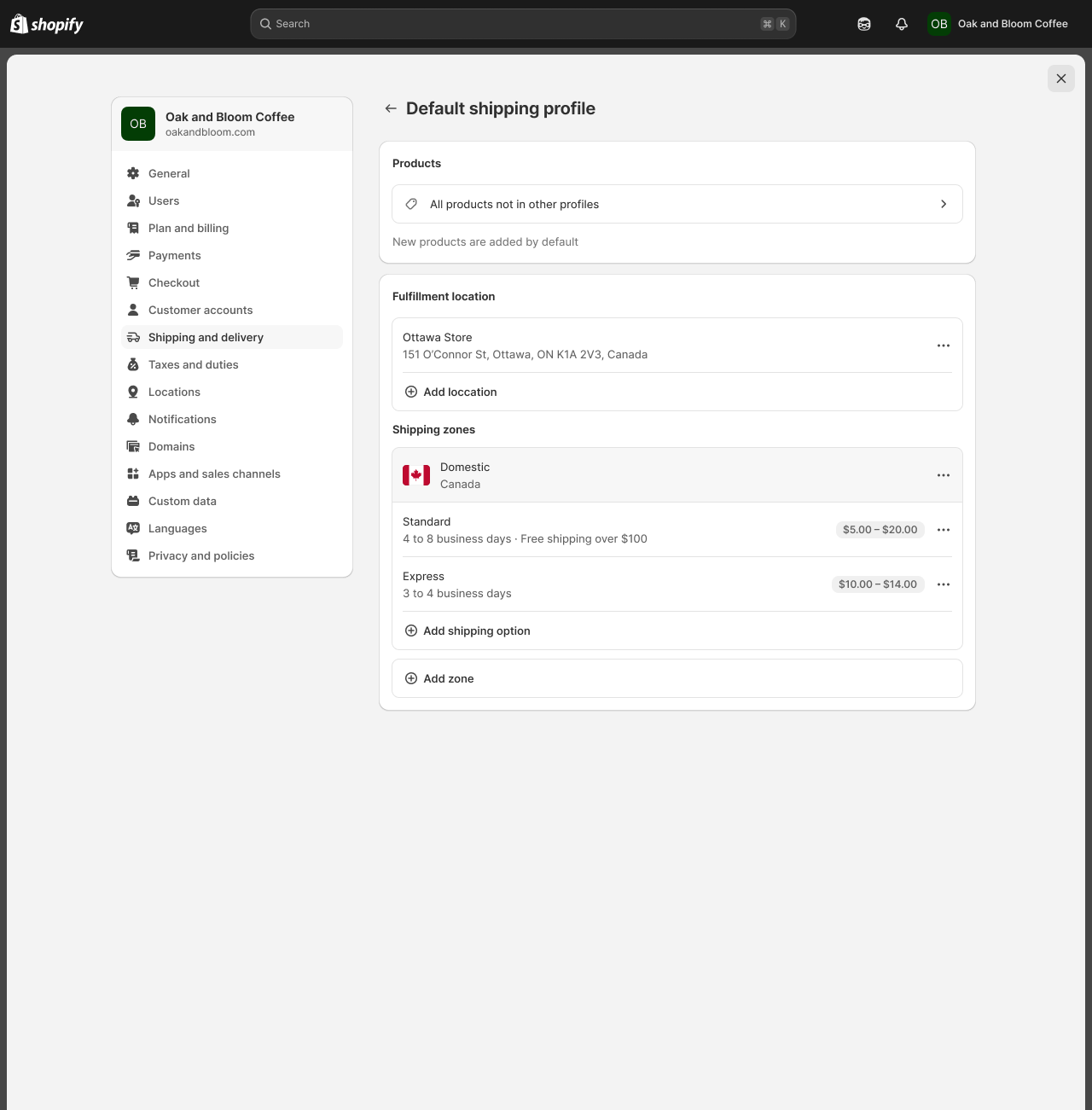This screenshot has height=1110, width=1092.
Task: Open Languages settings
Action: 232,528
